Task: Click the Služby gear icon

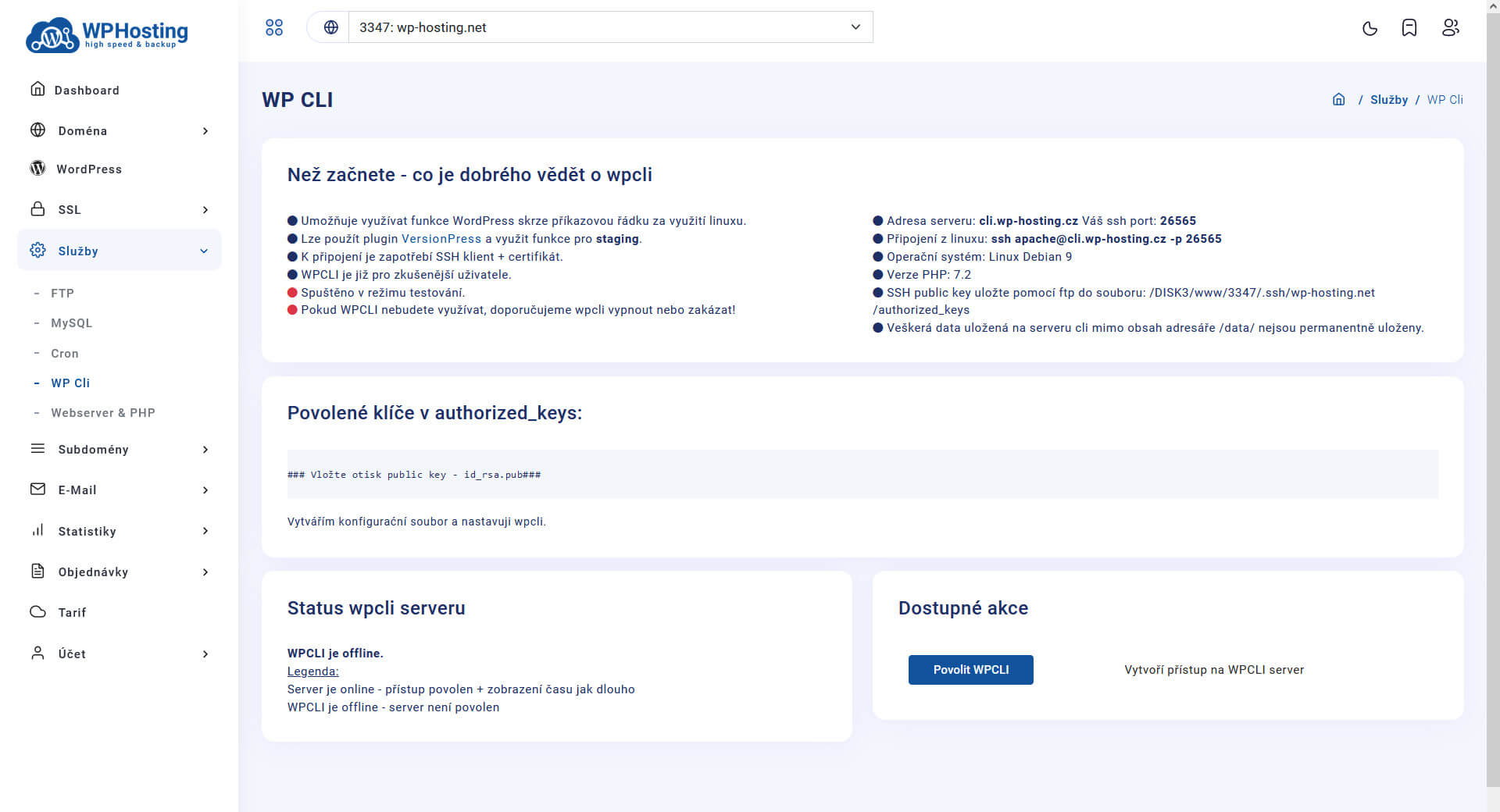Action: 37,251
